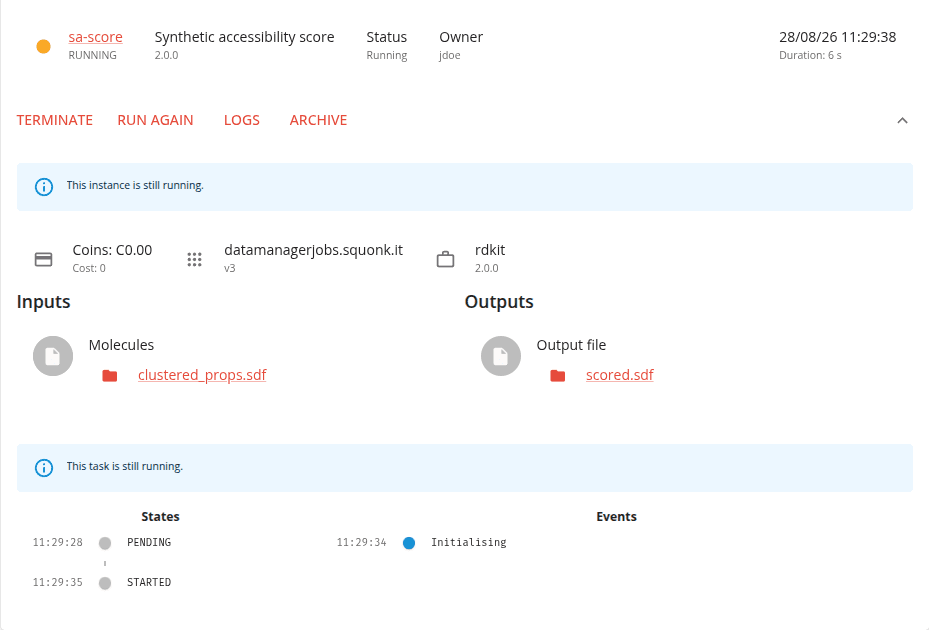This screenshot has width=929, height=630.
Task: Click the 'Outputs' section heading
Action: tap(499, 302)
